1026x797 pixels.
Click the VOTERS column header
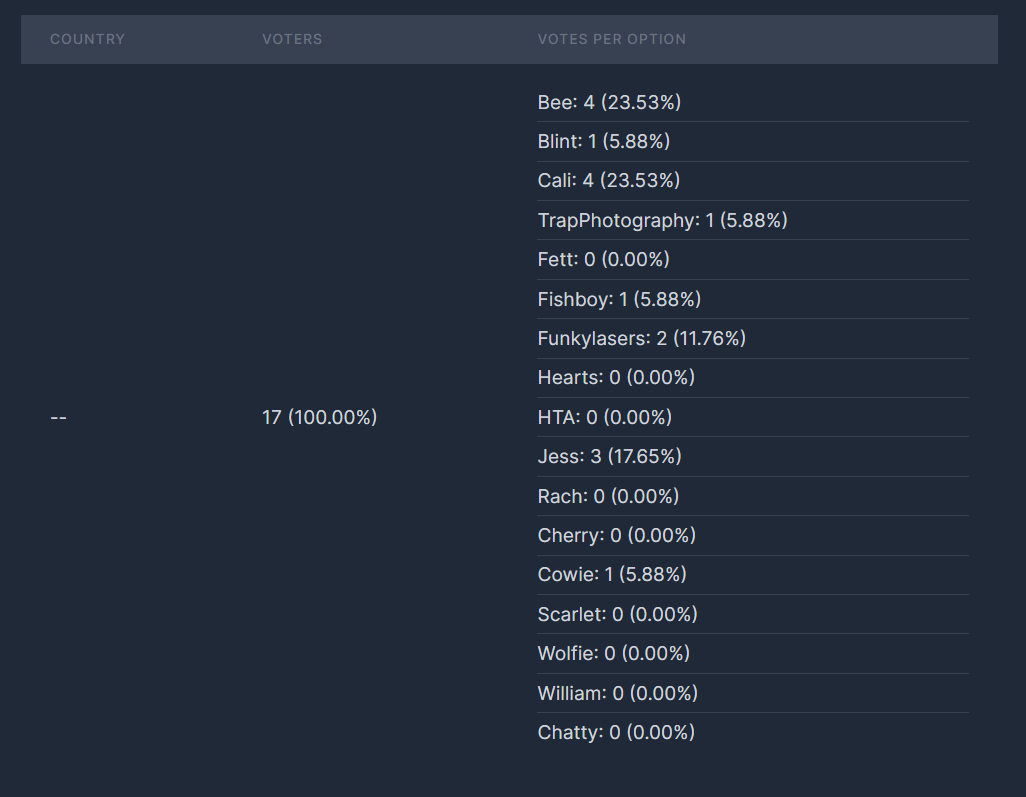[292, 39]
